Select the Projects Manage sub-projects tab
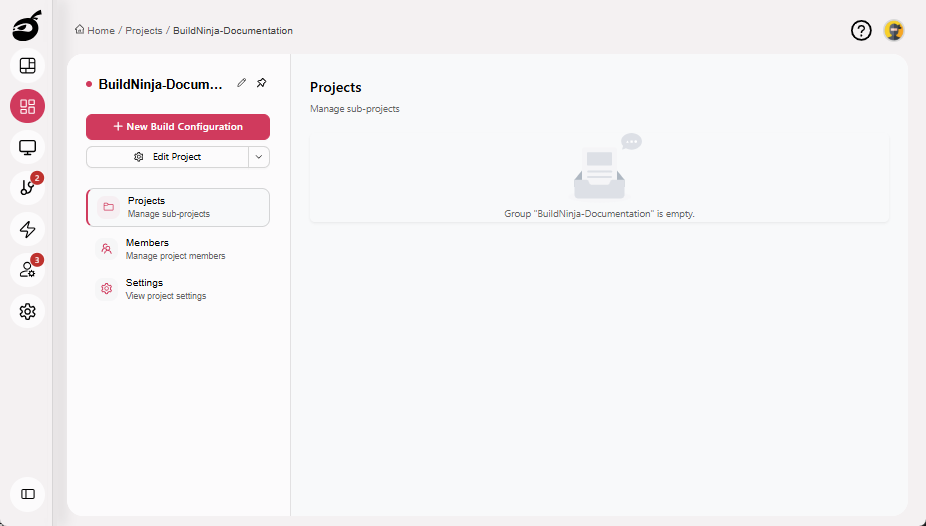Viewport: 926px width, 526px height. click(x=178, y=207)
